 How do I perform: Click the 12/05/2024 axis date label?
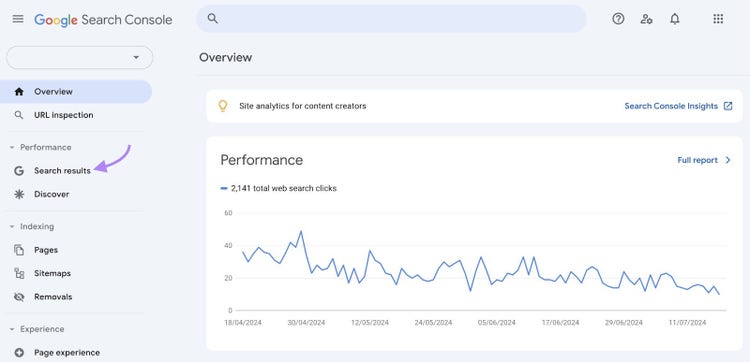[370, 323]
